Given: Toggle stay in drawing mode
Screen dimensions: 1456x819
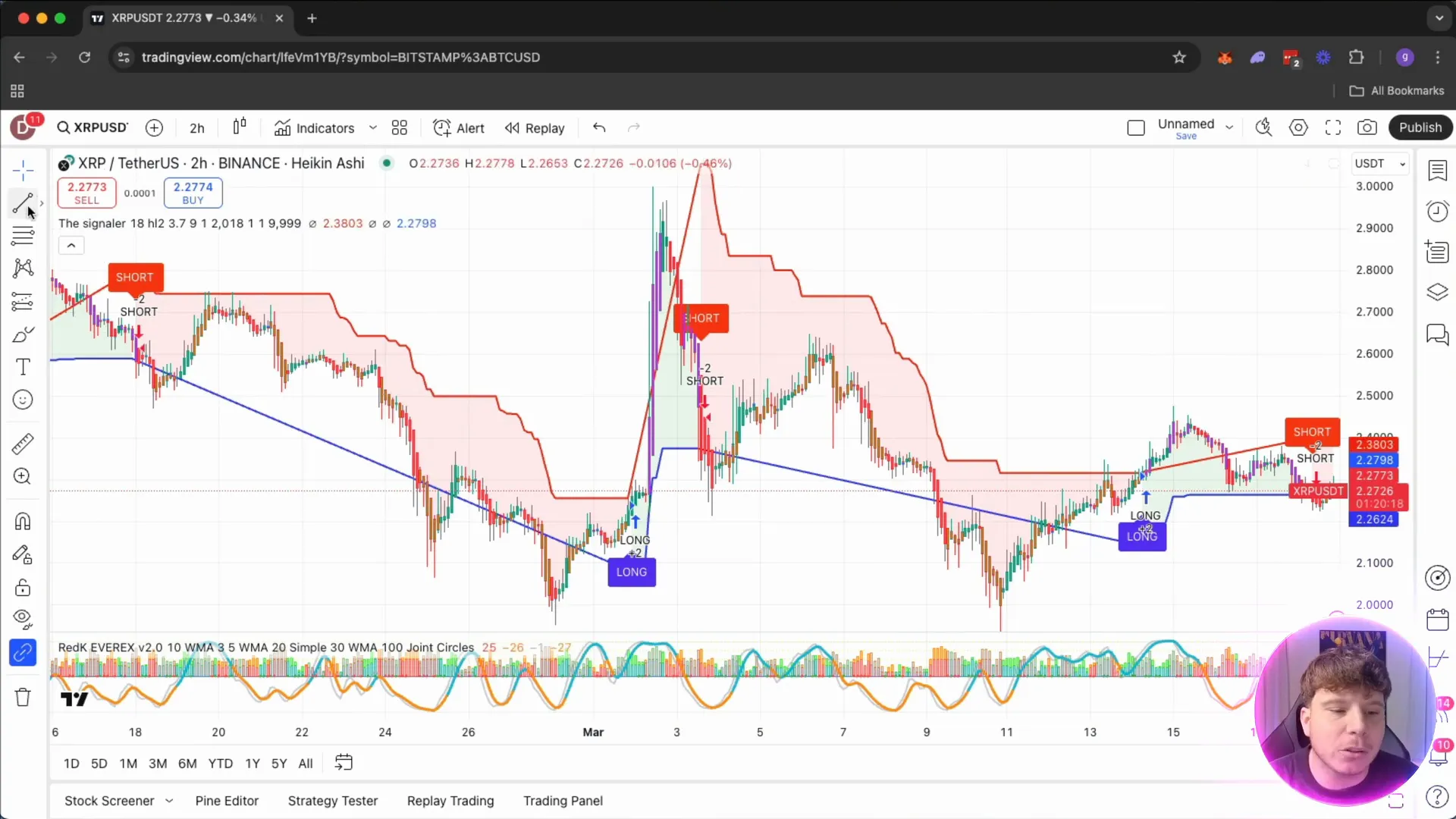Looking at the screenshot, I should (23, 555).
